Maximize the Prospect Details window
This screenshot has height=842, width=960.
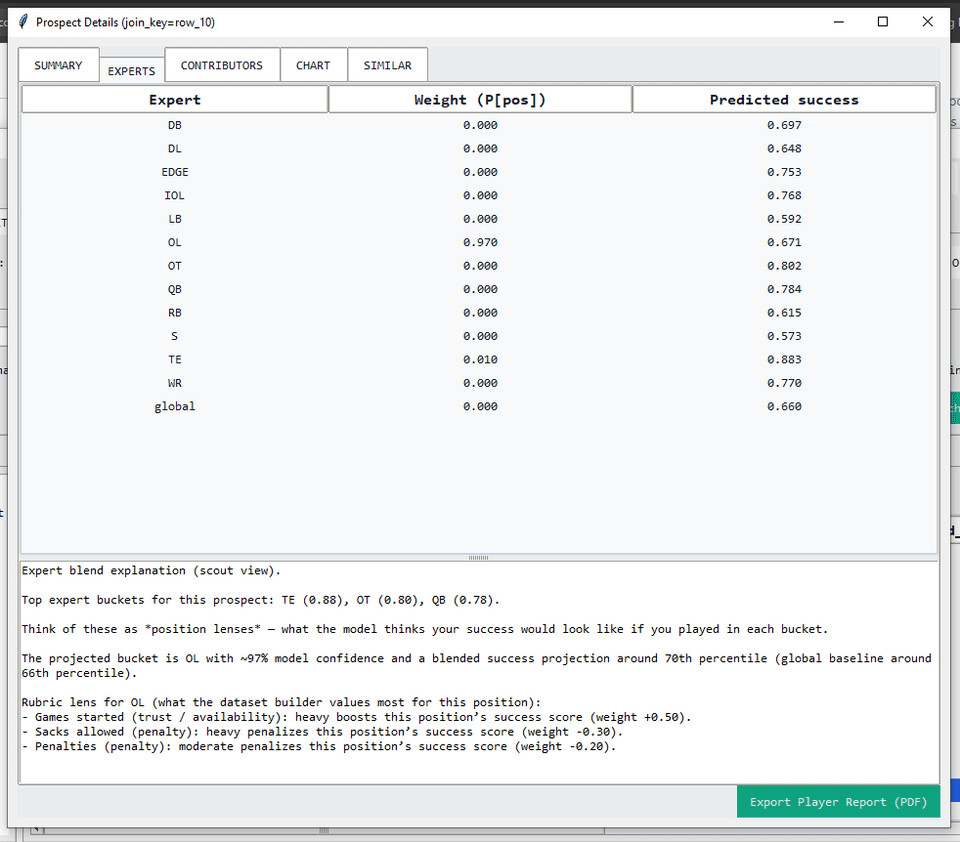pos(882,22)
